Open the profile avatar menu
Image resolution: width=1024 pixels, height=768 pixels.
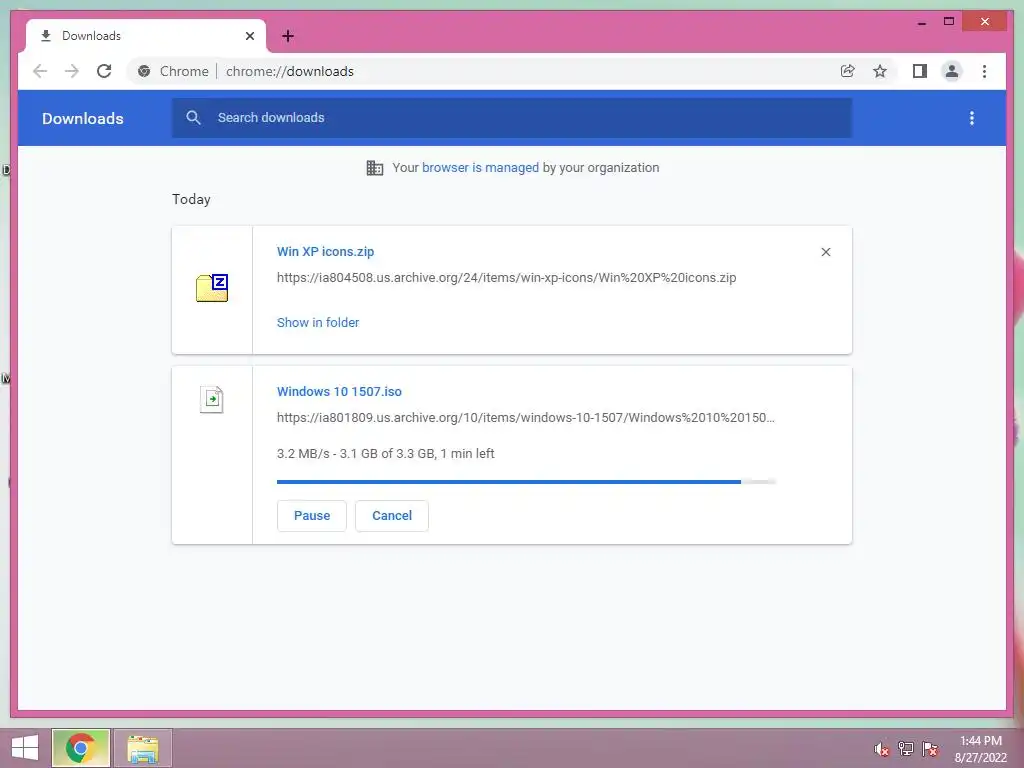tap(952, 71)
